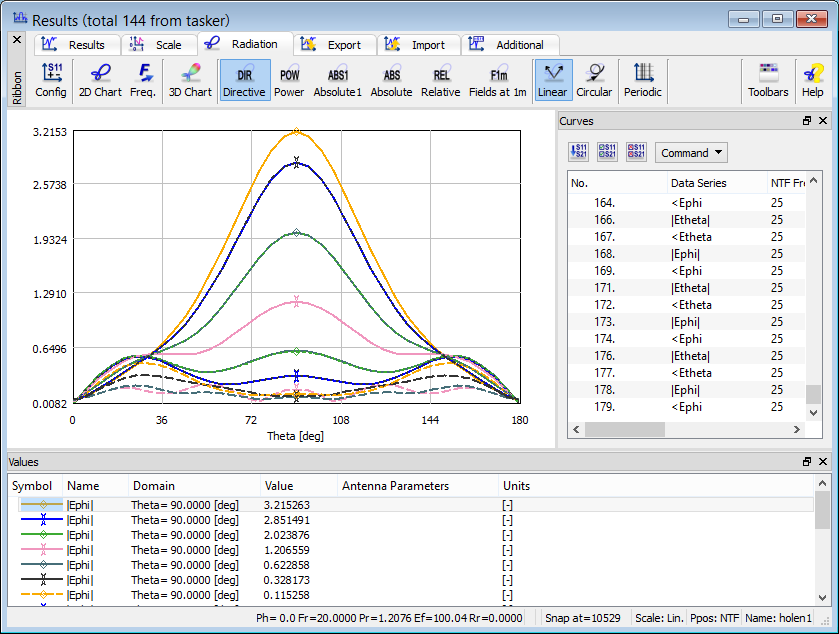Open the Toolbars icon

pos(768,80)
